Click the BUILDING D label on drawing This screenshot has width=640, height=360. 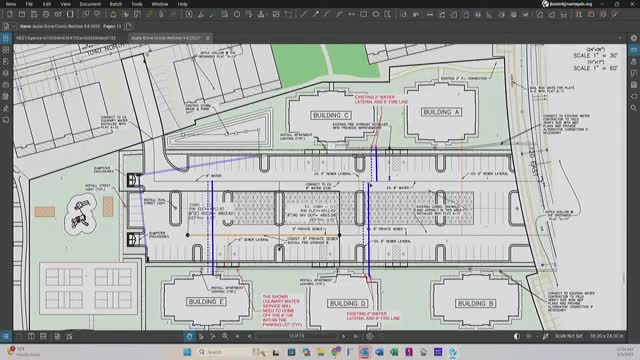[x=348, y=304]
